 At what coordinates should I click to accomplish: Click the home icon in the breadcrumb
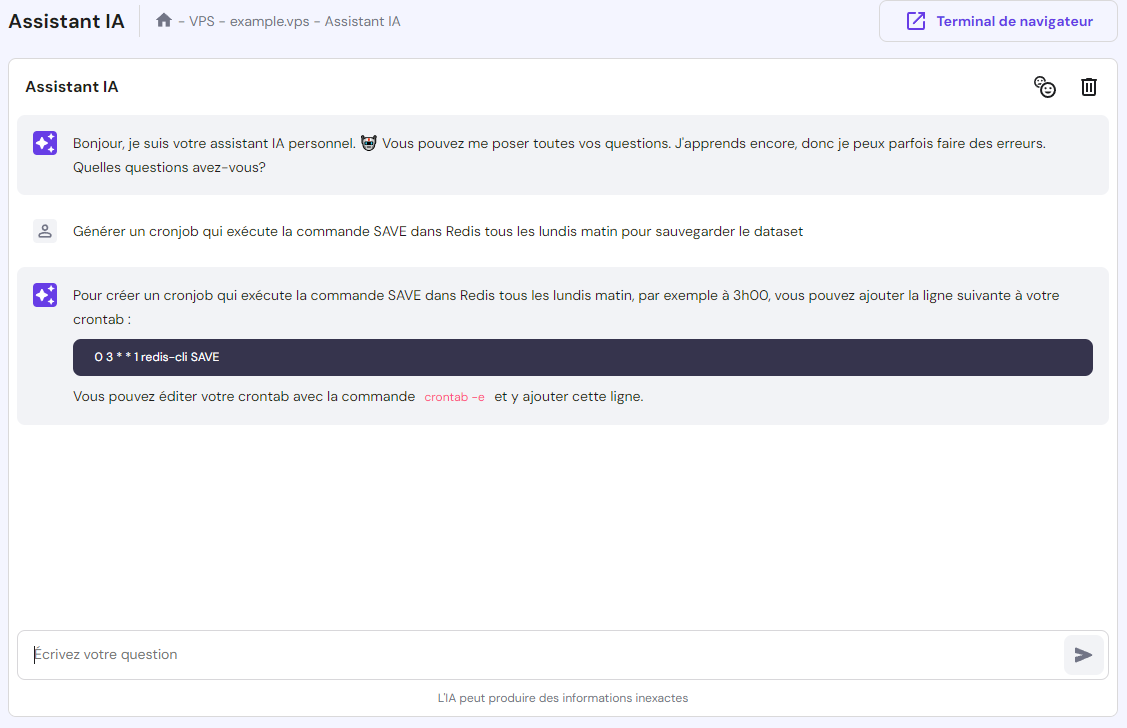164,20
